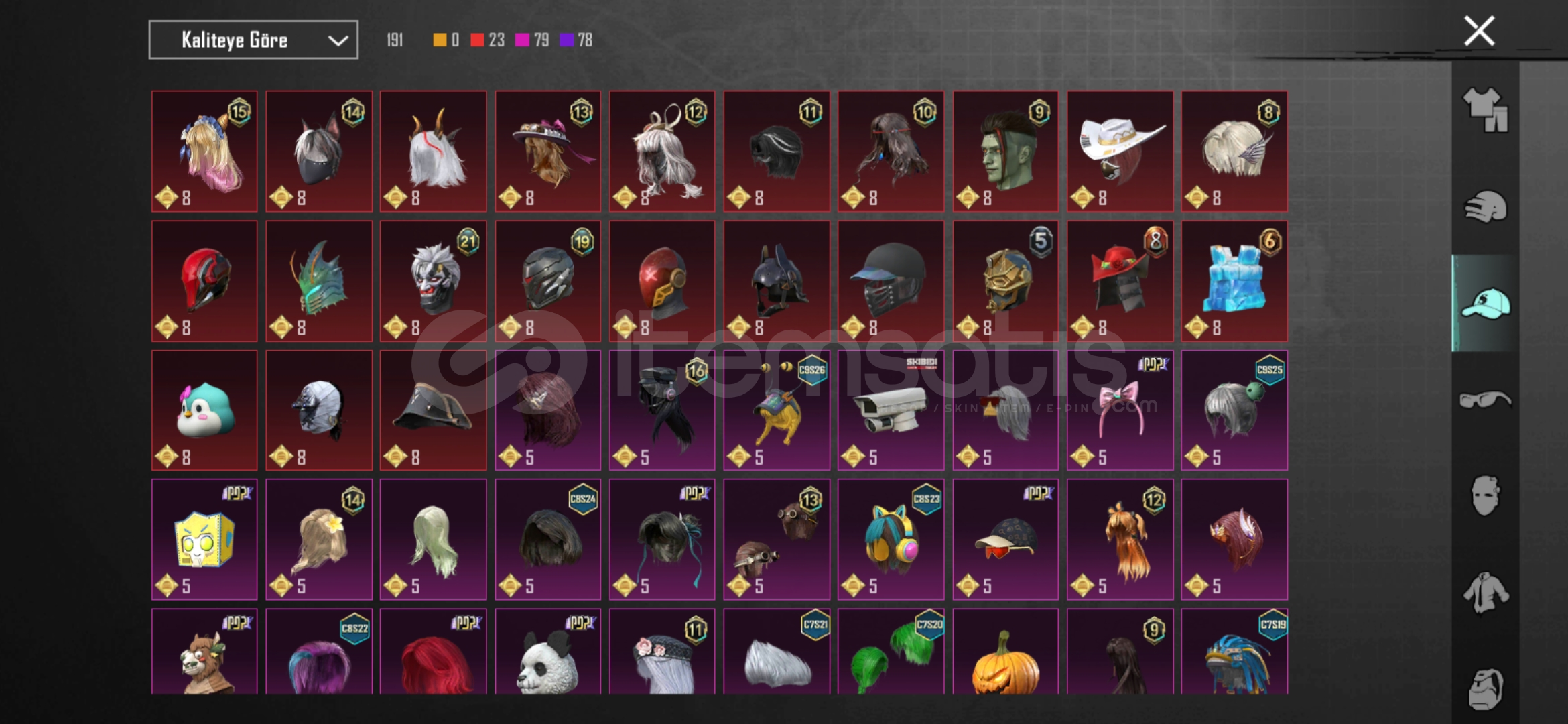
Task: Select the SKIBIDI security camera headgear
Action: pyautogui.click(x=891, y=410)
